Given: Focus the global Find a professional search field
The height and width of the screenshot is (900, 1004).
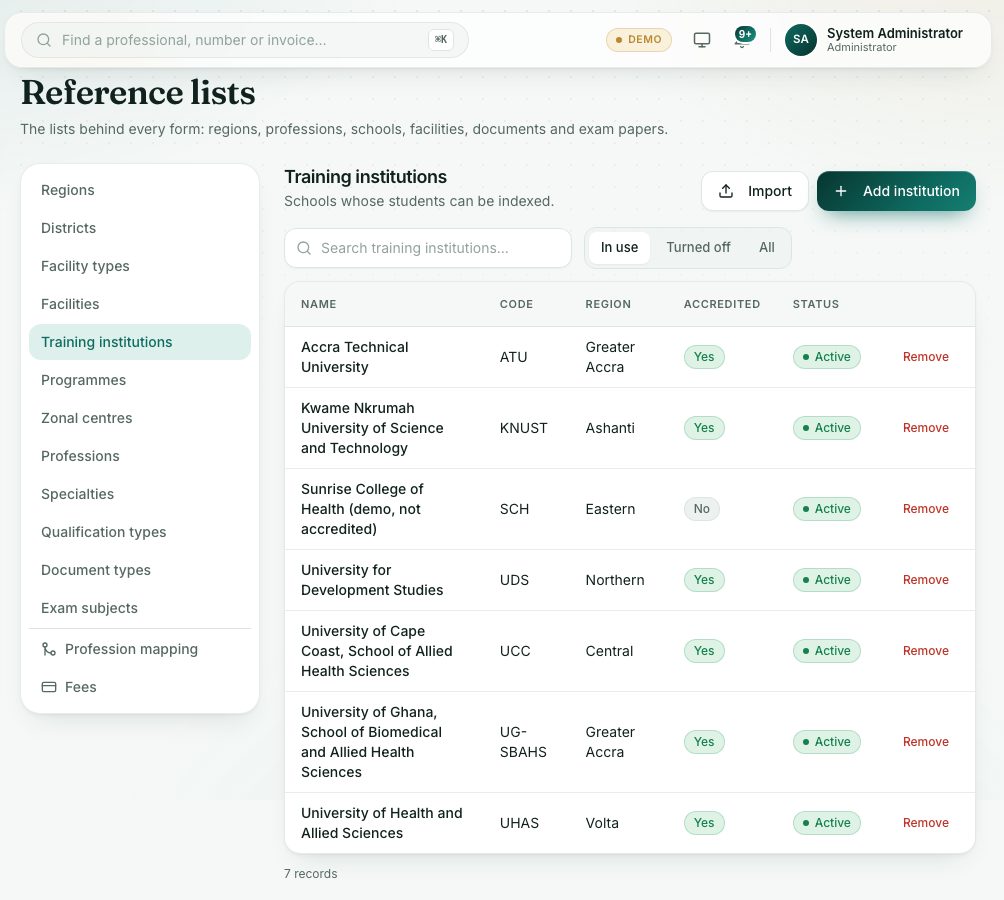Looking at the screenshot, I should (x=245, y=40).
